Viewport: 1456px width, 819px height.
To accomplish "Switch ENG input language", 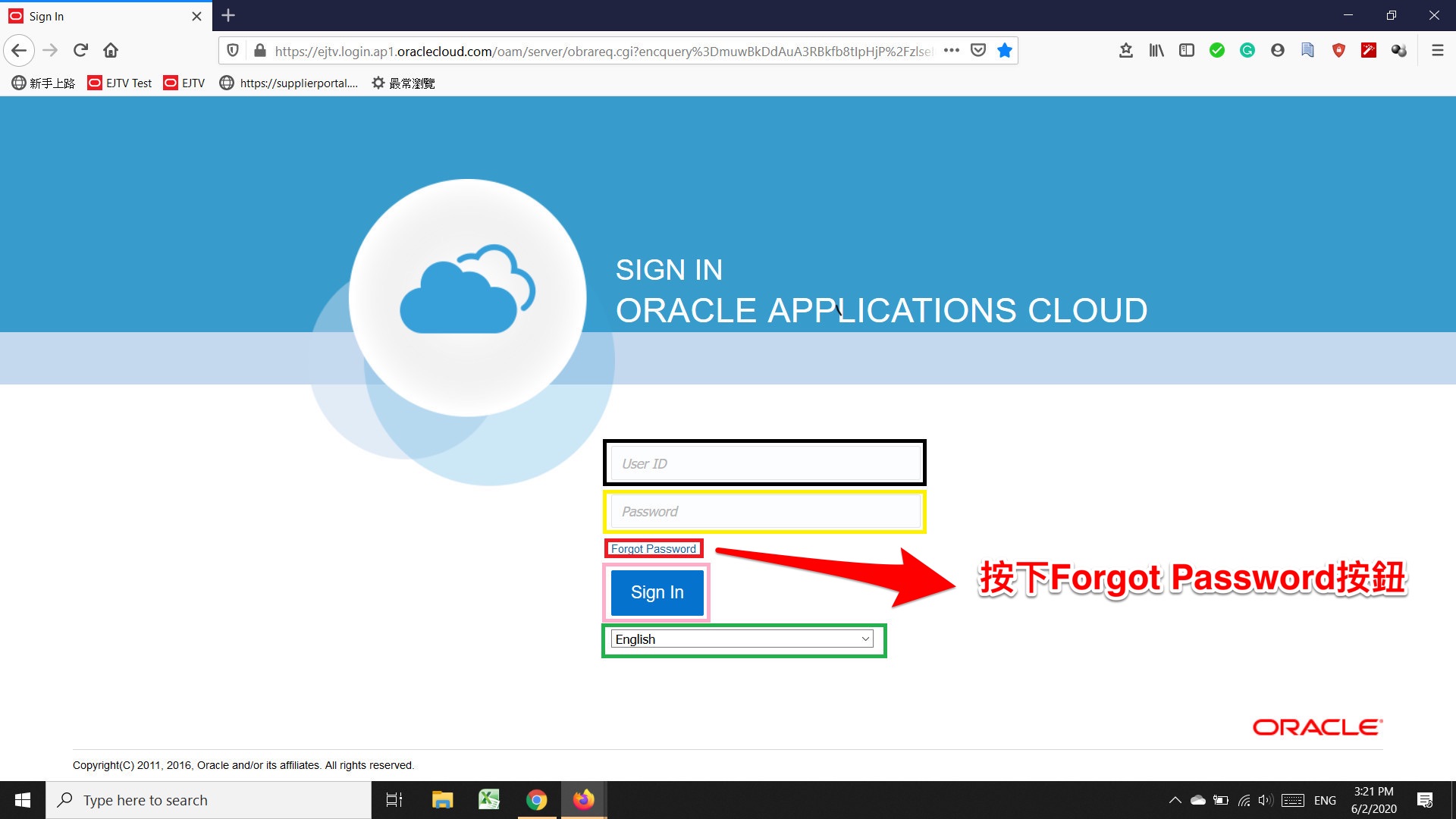I will point(1325,800).
